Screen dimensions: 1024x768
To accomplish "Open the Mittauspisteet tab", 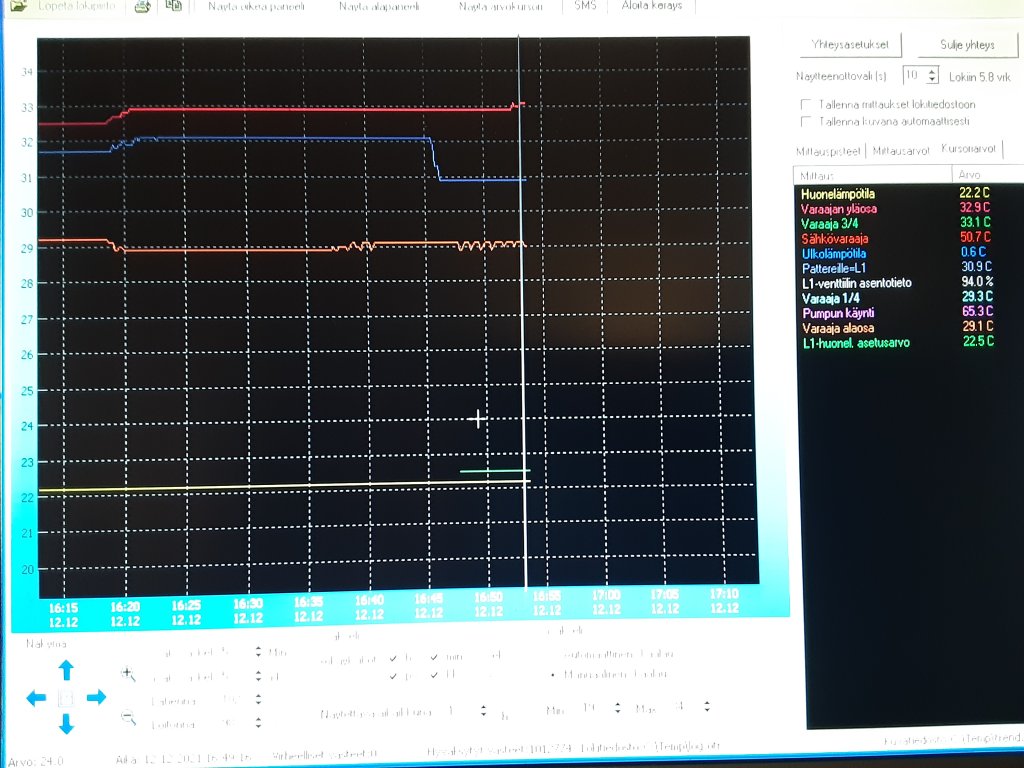I will (x=830, y=151).
